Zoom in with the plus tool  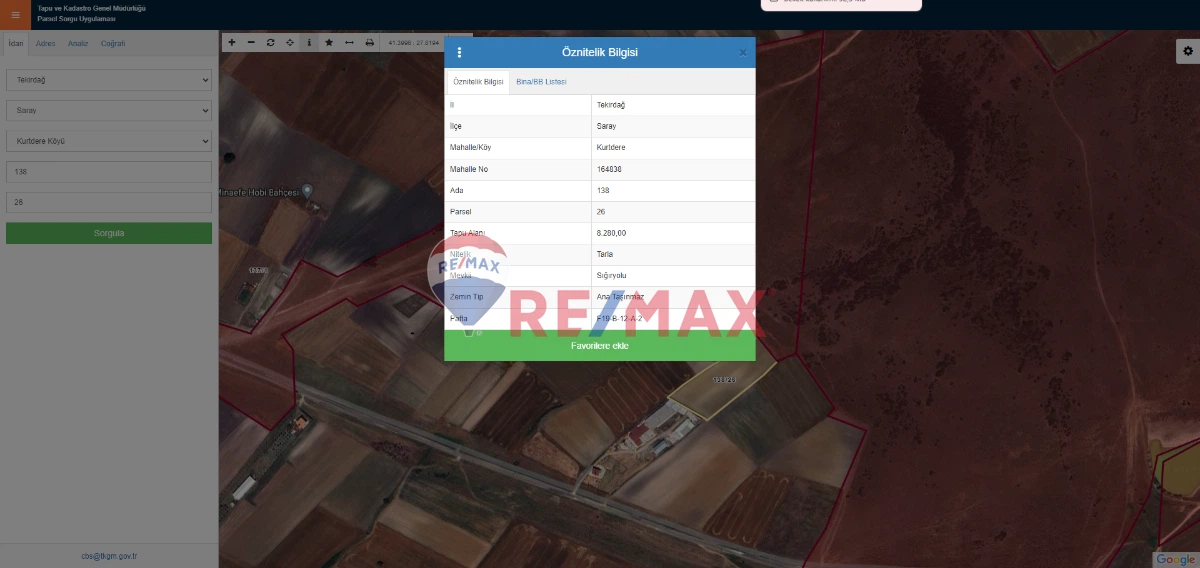(232, 42)
